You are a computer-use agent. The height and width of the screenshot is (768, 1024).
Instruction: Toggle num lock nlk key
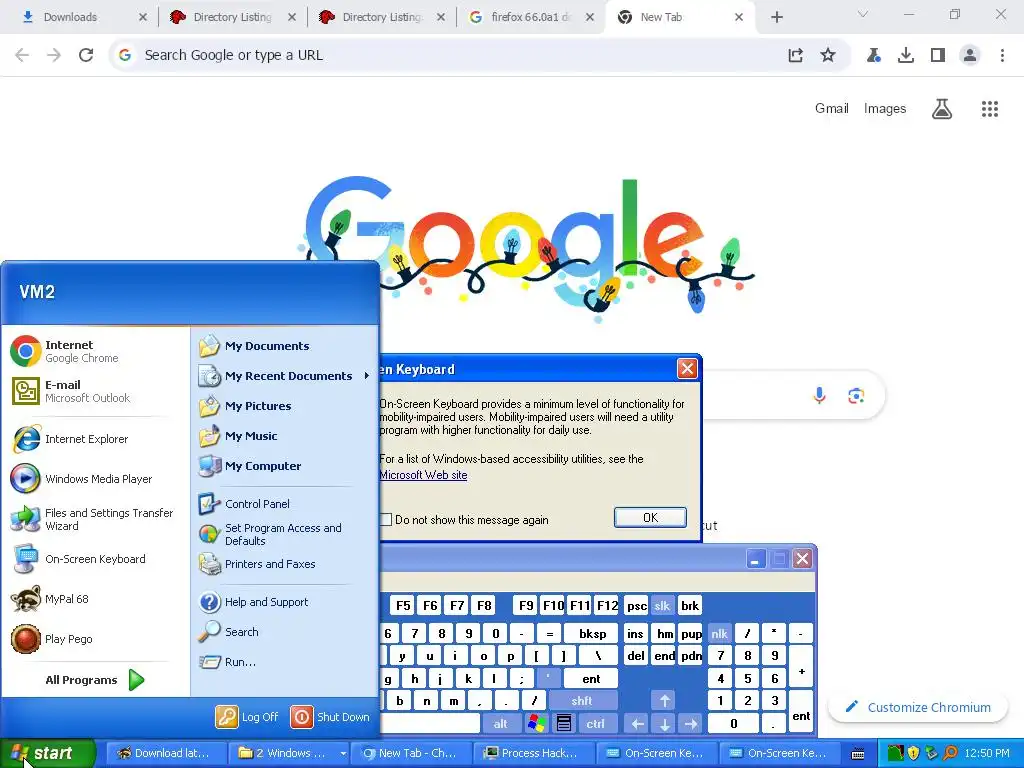coord(719,633)
